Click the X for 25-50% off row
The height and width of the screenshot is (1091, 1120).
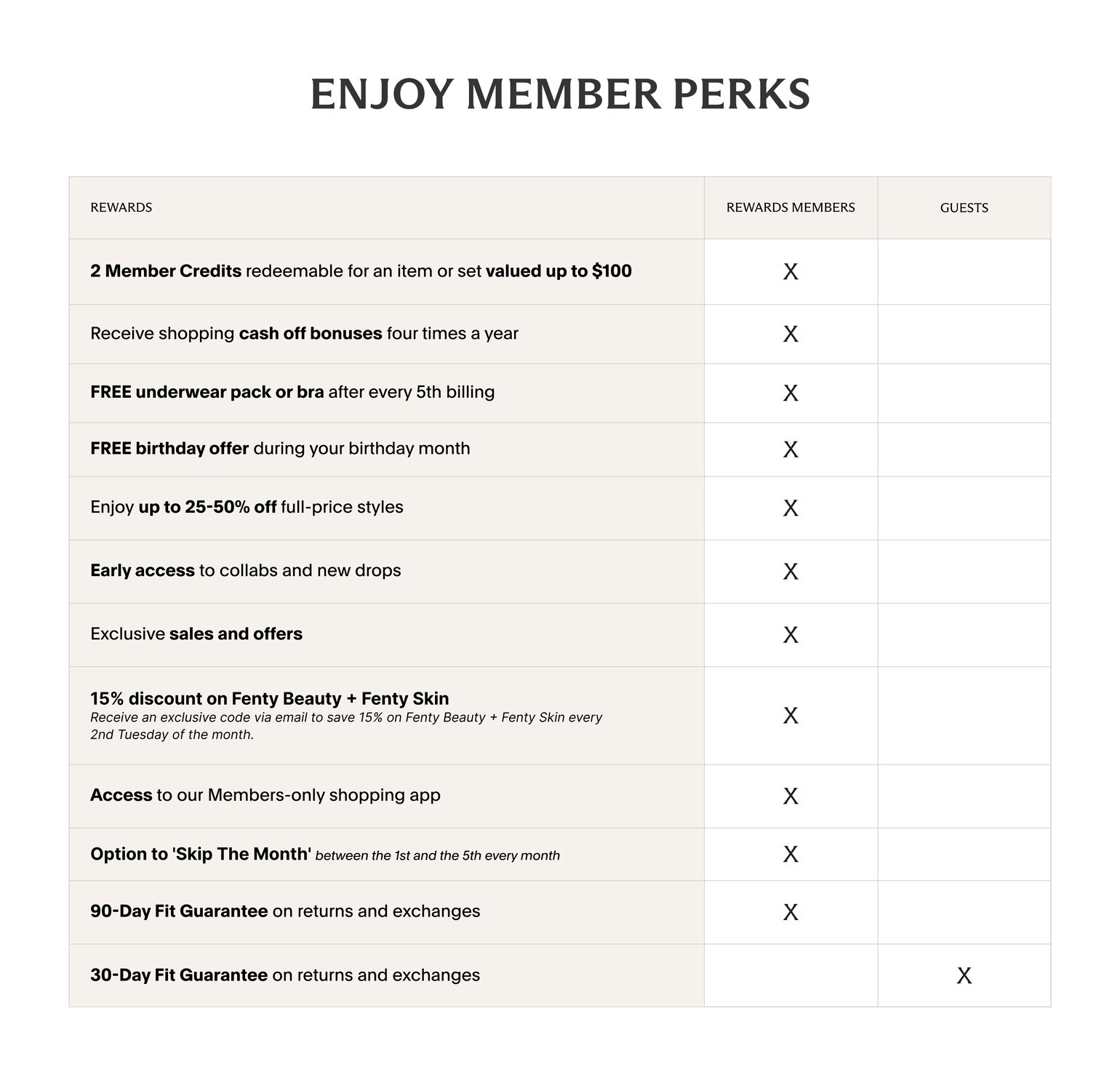coord(791,508)
